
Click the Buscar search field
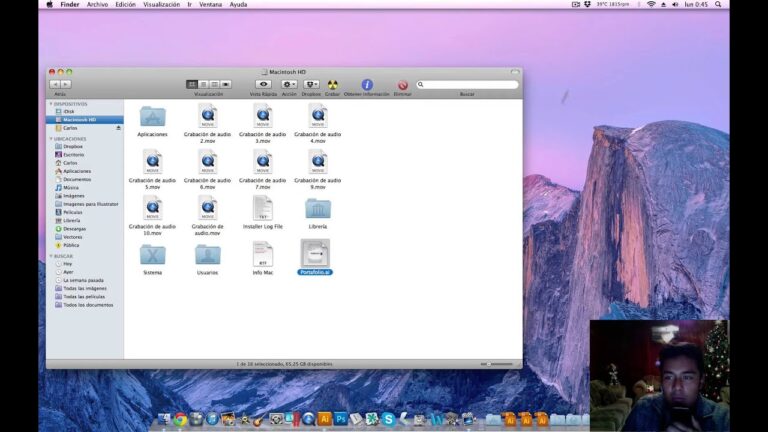467,84
